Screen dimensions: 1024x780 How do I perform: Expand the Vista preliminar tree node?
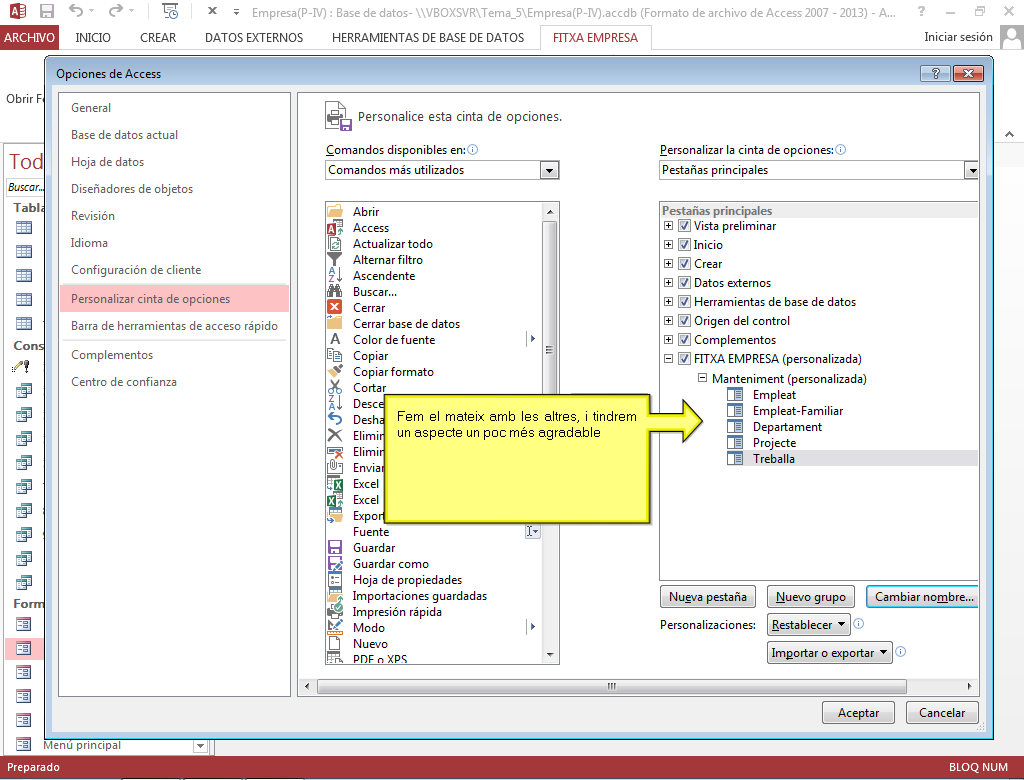(x=668, y=225)
